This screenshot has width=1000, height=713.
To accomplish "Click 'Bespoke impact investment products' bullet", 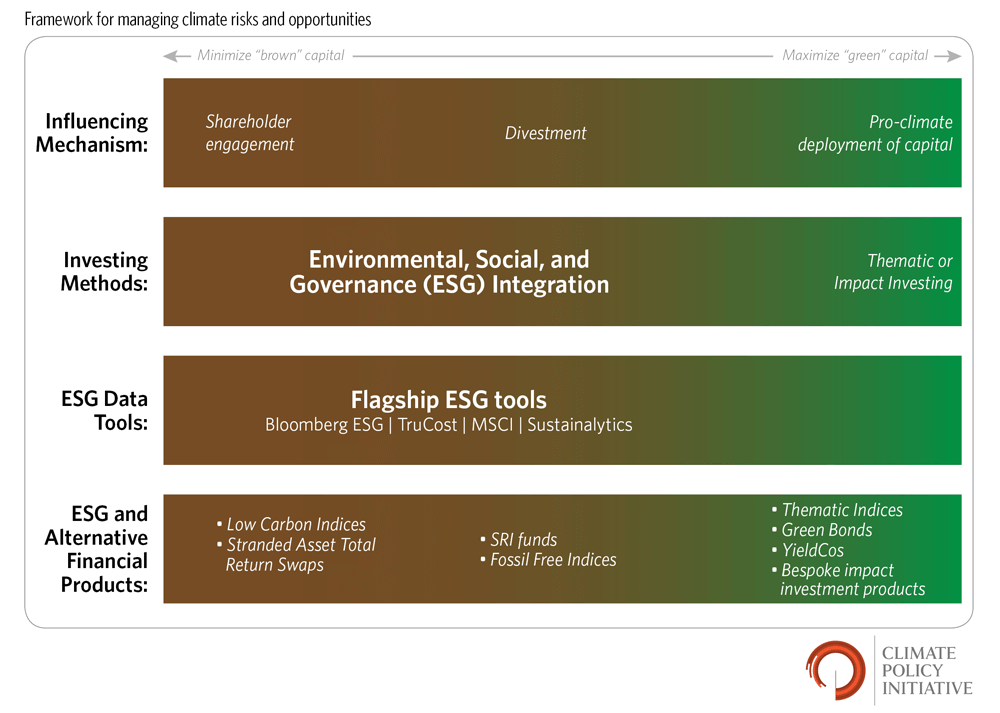I will (848, 579).
